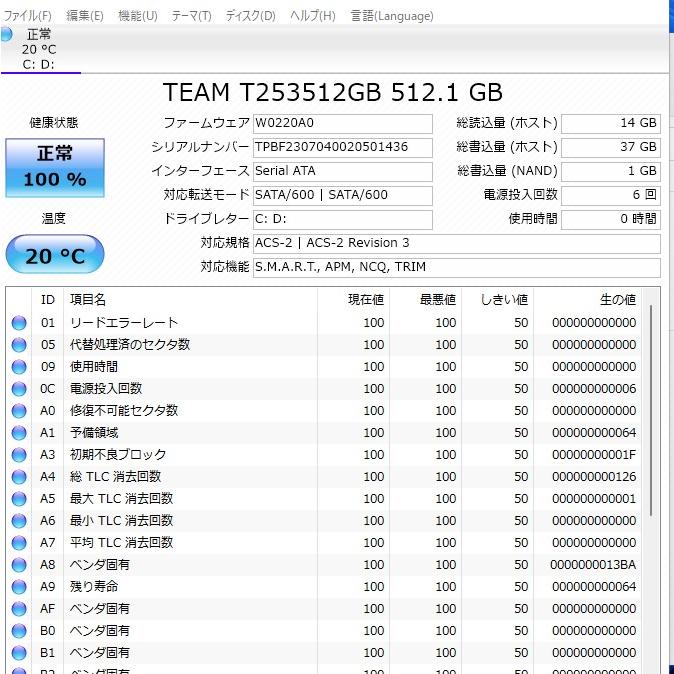
Task: Click raw value 000000013BA
Action: click(593, 564)
